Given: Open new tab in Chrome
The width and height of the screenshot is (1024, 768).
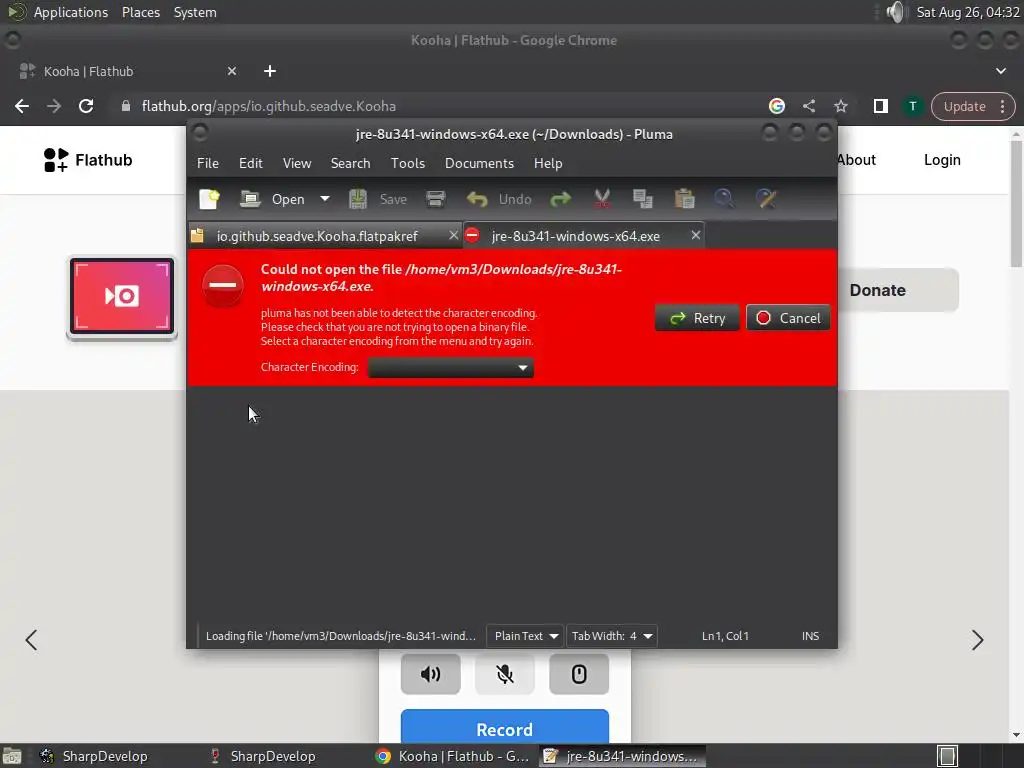Looking at the screenshot, I should pyautogui.click(x=270, y=71).
